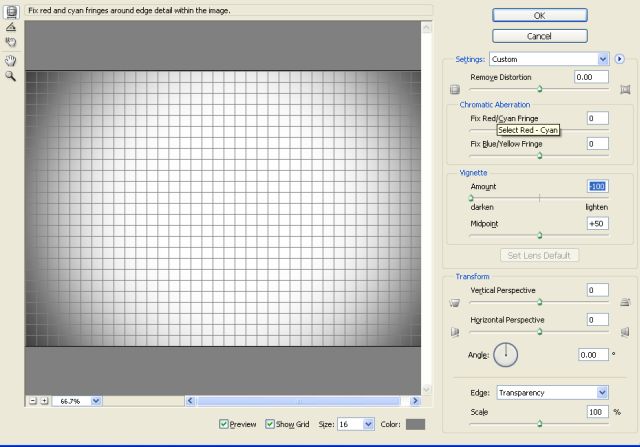
Task: Click the 'Transform' group heading
Action: click(x=472, y=276)
